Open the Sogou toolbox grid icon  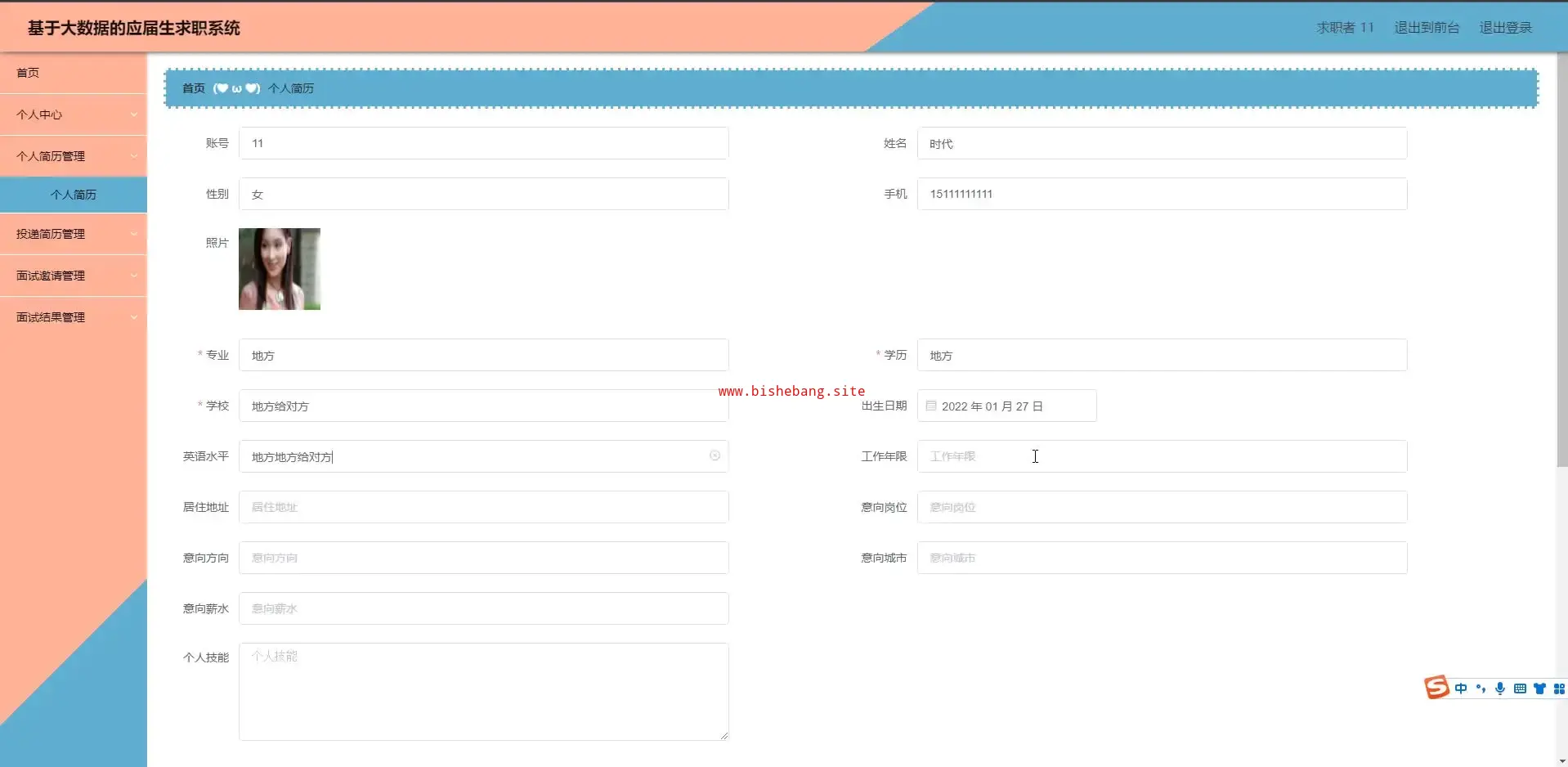coord(1559,689)
